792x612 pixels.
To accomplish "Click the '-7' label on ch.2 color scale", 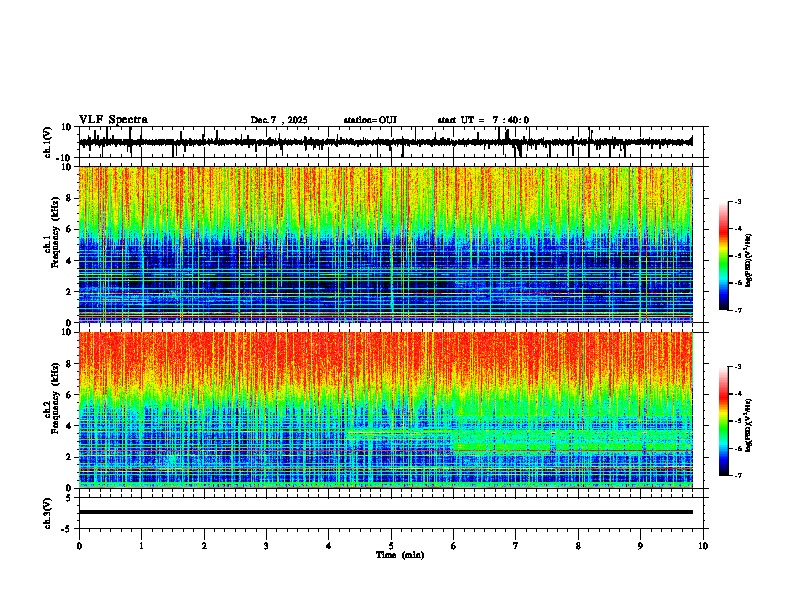I will (x=738, y=476).
